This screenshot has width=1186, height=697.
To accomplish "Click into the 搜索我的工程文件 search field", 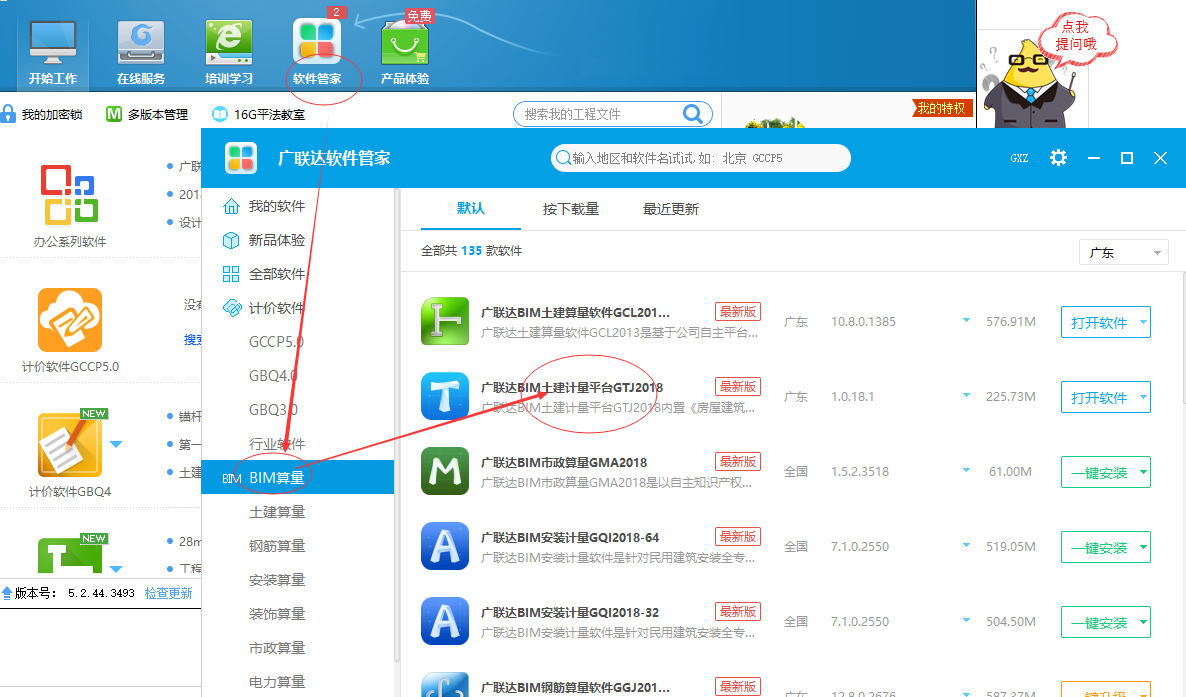I will click(x=613, y=114).
